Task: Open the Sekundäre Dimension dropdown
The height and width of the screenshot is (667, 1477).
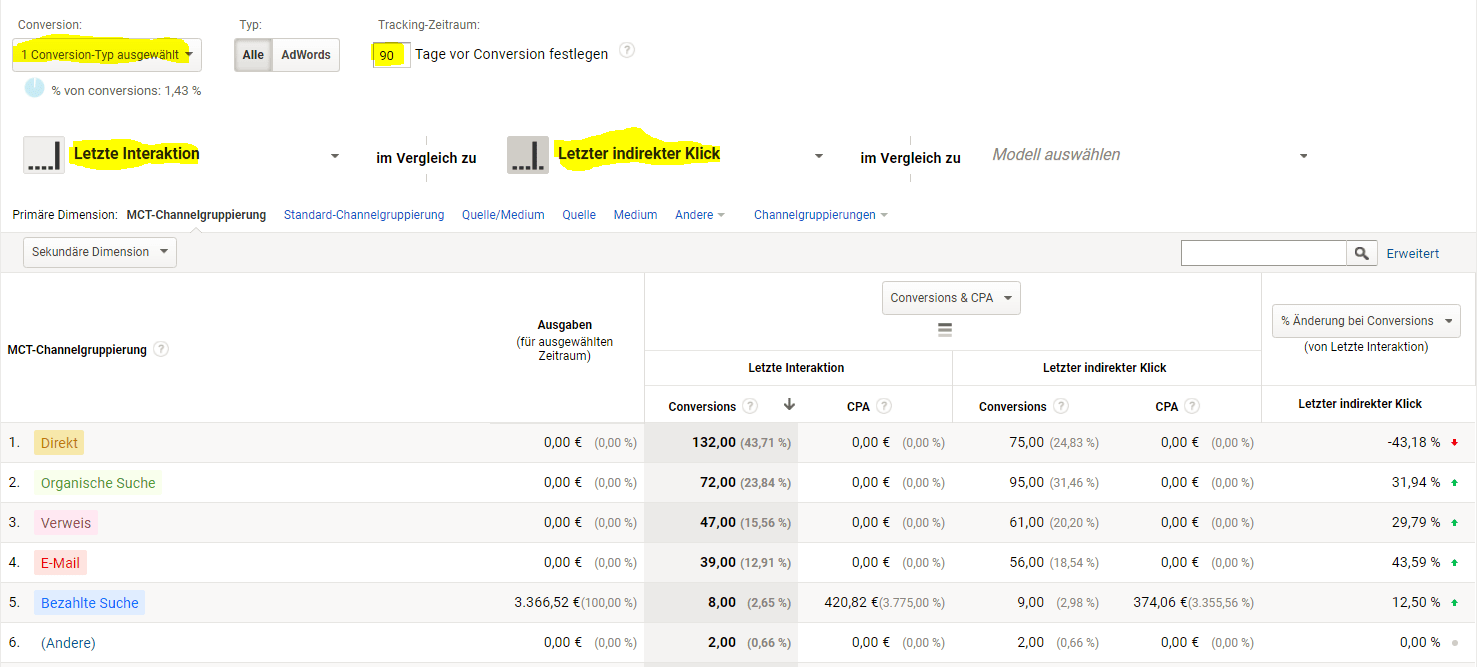Action: point(99,252)
